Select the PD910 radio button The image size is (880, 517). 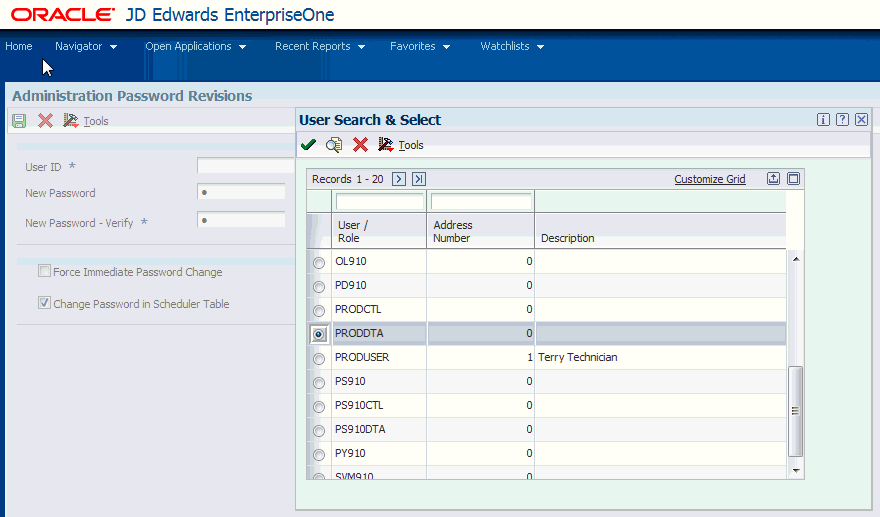(319, 286)
